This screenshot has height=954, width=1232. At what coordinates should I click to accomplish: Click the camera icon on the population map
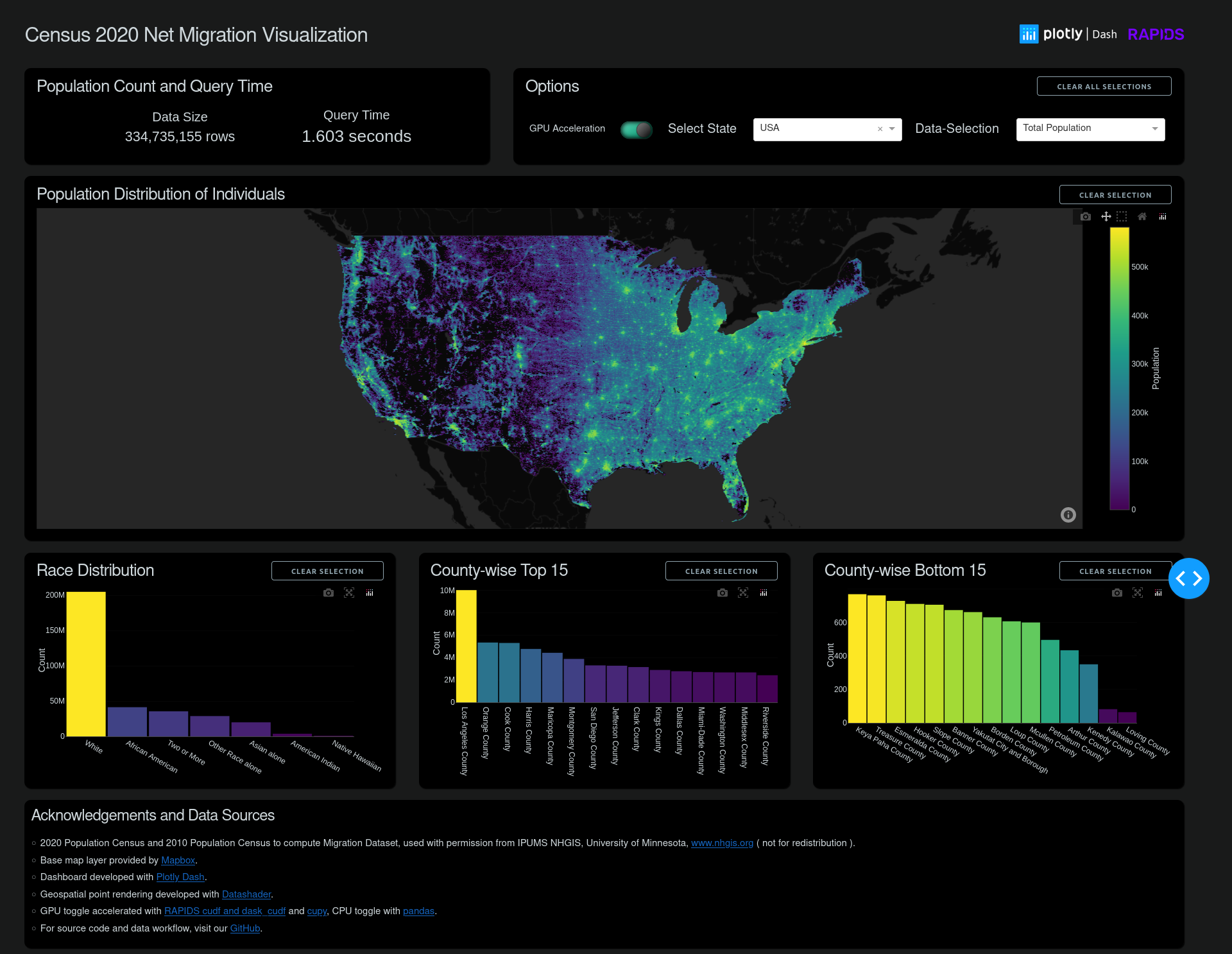1084,216
